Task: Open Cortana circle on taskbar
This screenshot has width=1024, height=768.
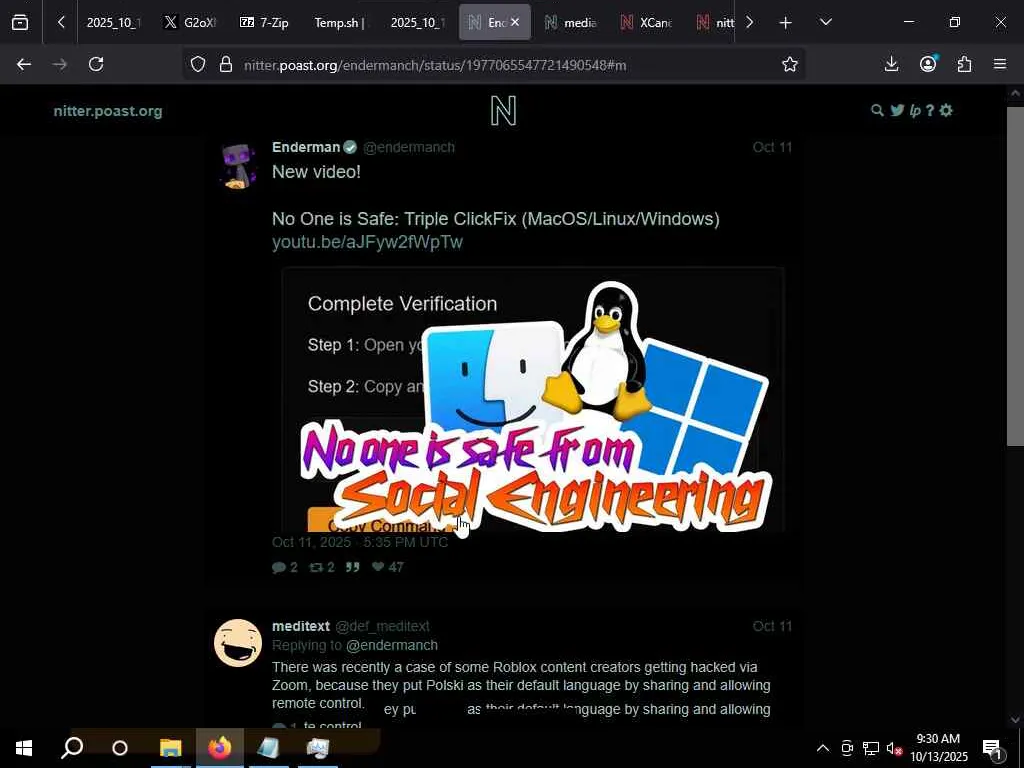Action: click(x=120, y=748)
